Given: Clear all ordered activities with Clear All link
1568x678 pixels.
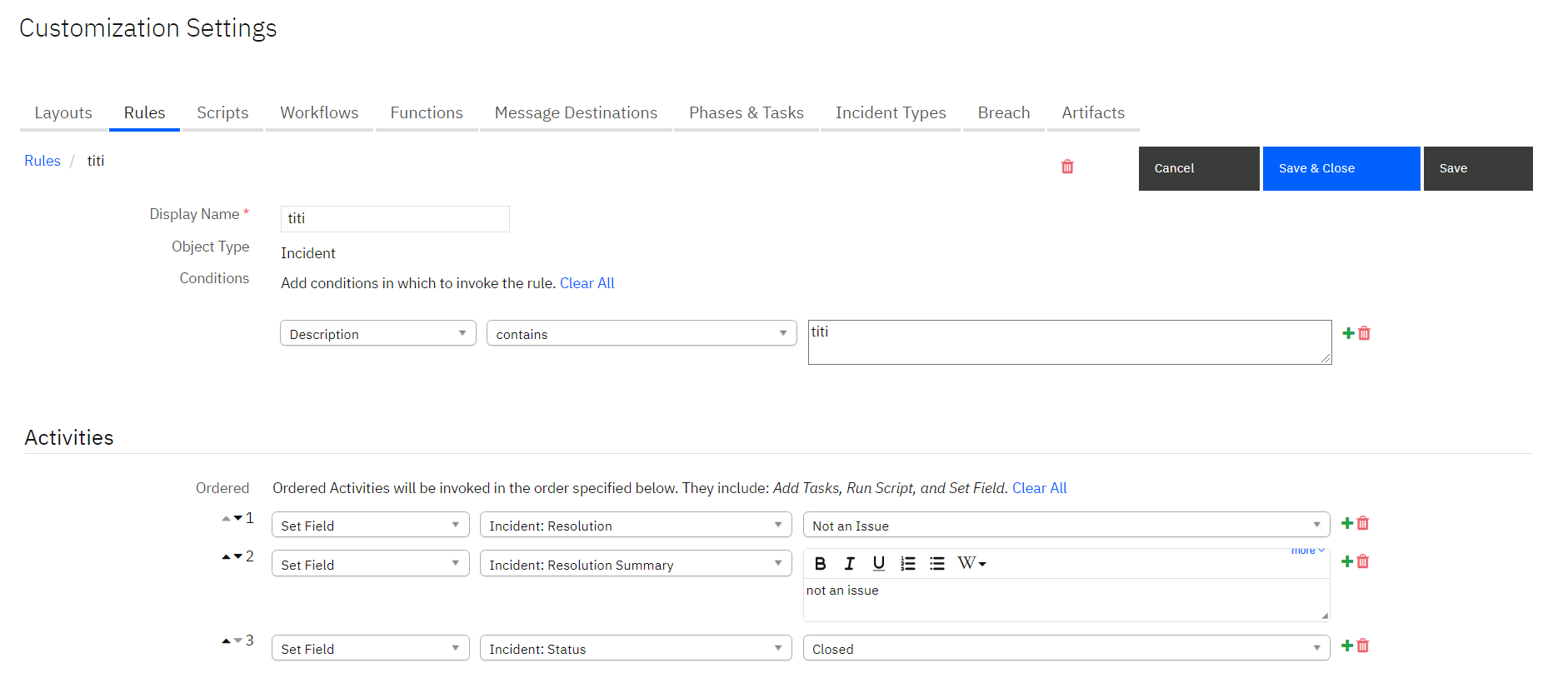Looking at the screenshot, I should click(1040, 488).
